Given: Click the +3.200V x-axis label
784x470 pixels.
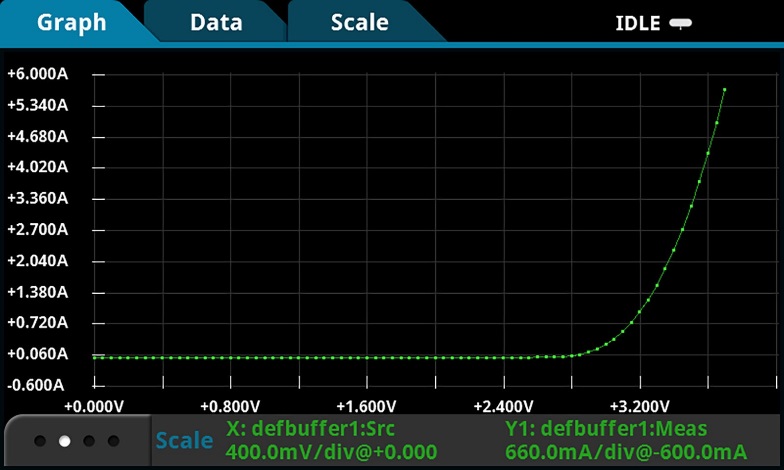Looking at the screenshot, I should coord(639,407).
